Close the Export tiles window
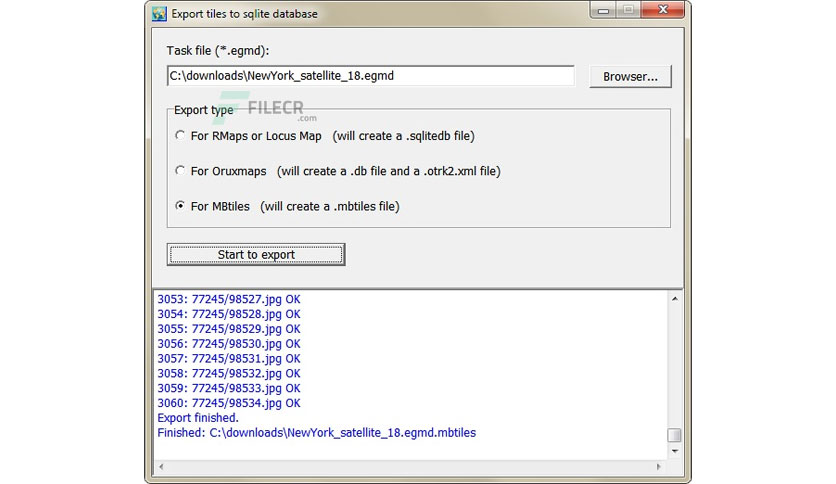Screen dimensions: 836x484 coord(663,10)
